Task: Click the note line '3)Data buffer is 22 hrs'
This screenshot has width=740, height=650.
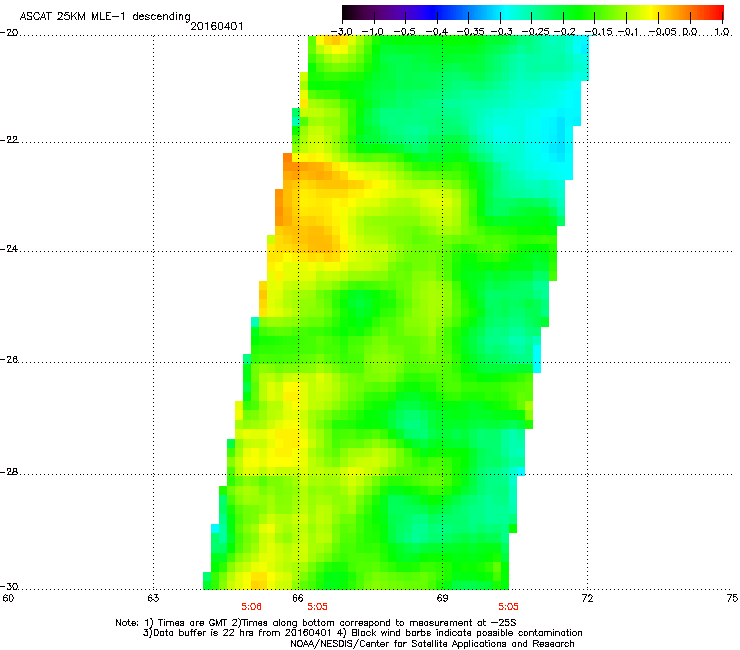Action: pos(362,633)
